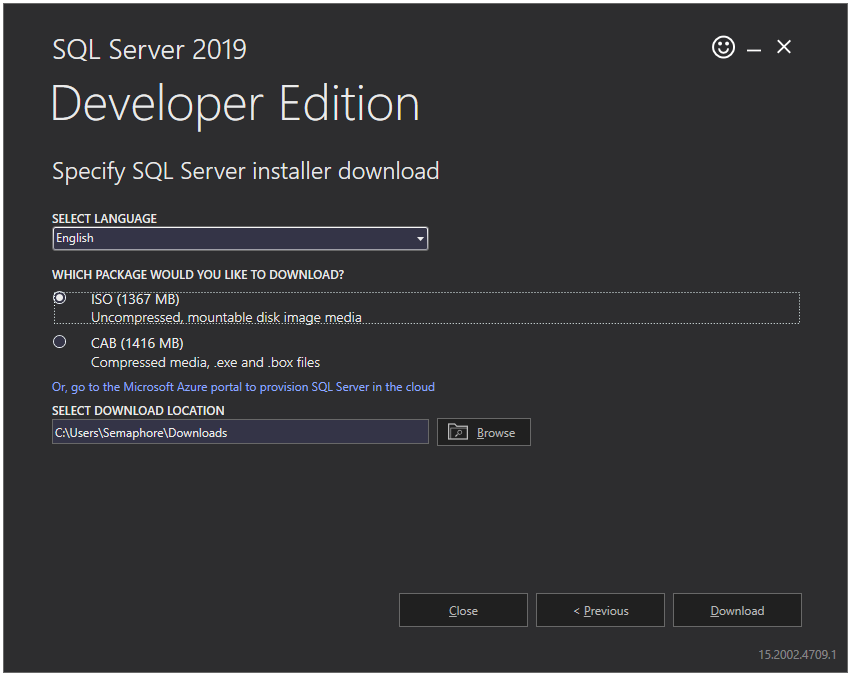851x677 pixels.
Task: Select the CAB (1416 MB) package option
Action: click(60, 342)
